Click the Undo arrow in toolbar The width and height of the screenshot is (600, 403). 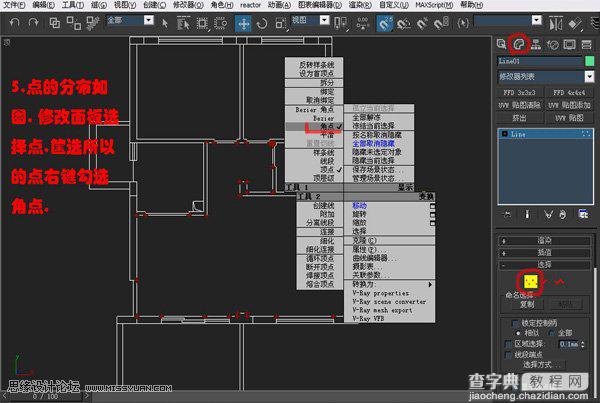14,23
